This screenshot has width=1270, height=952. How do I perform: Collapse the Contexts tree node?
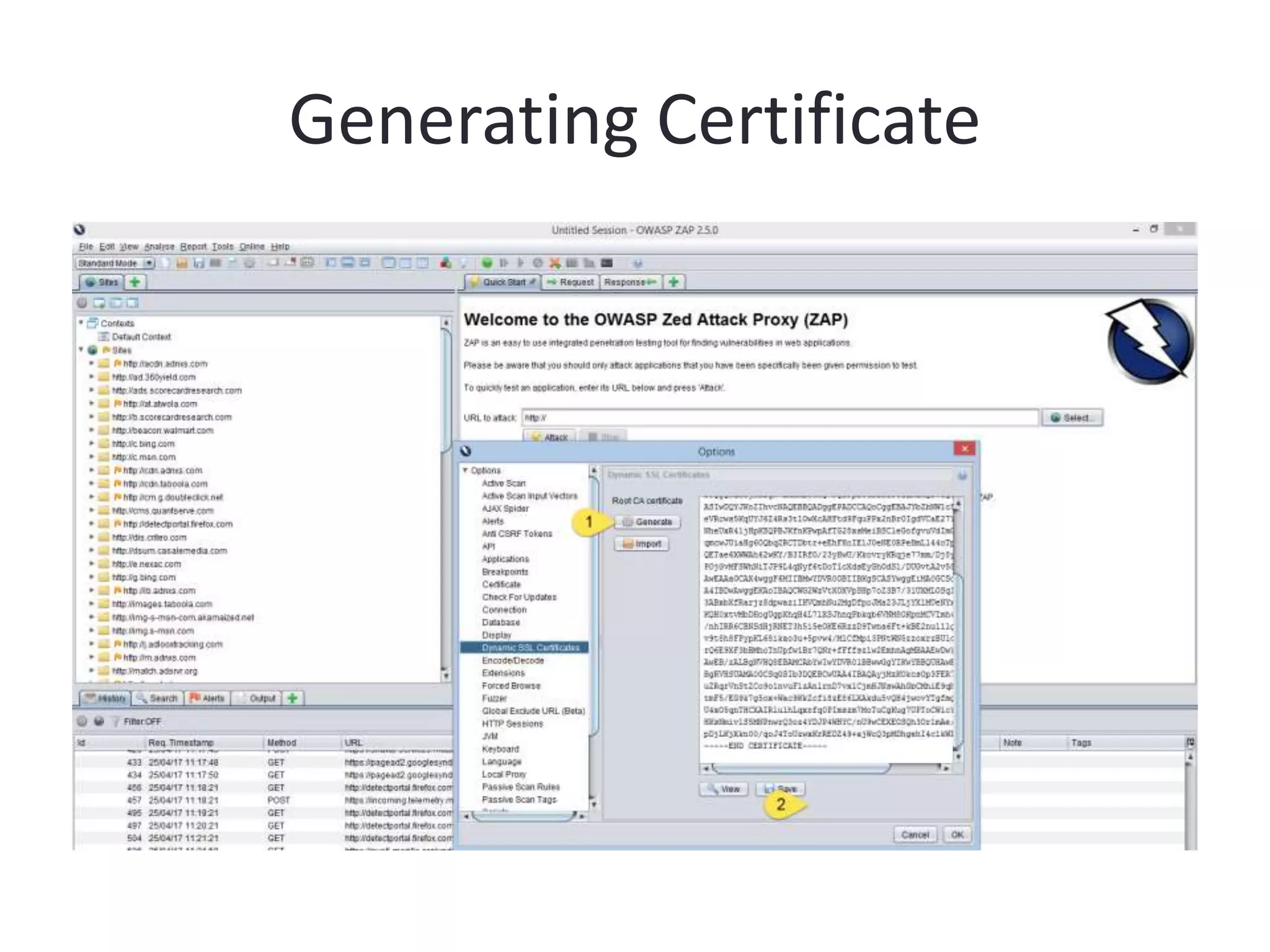tap(81, 322)
